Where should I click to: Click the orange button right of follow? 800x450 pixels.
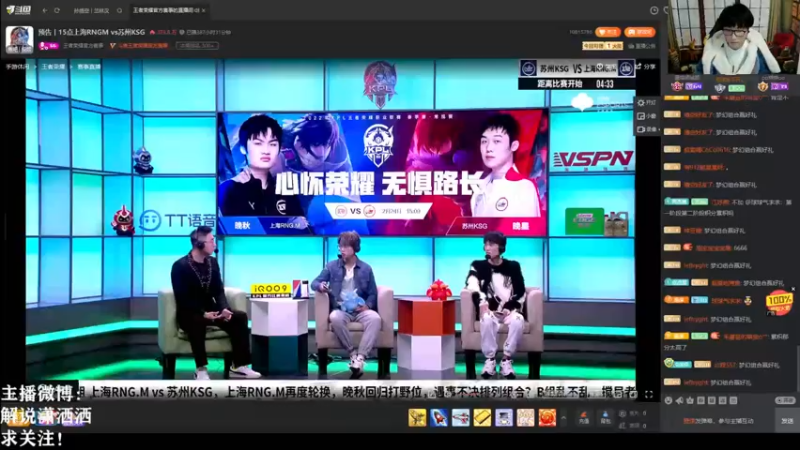tap(639, 32)
